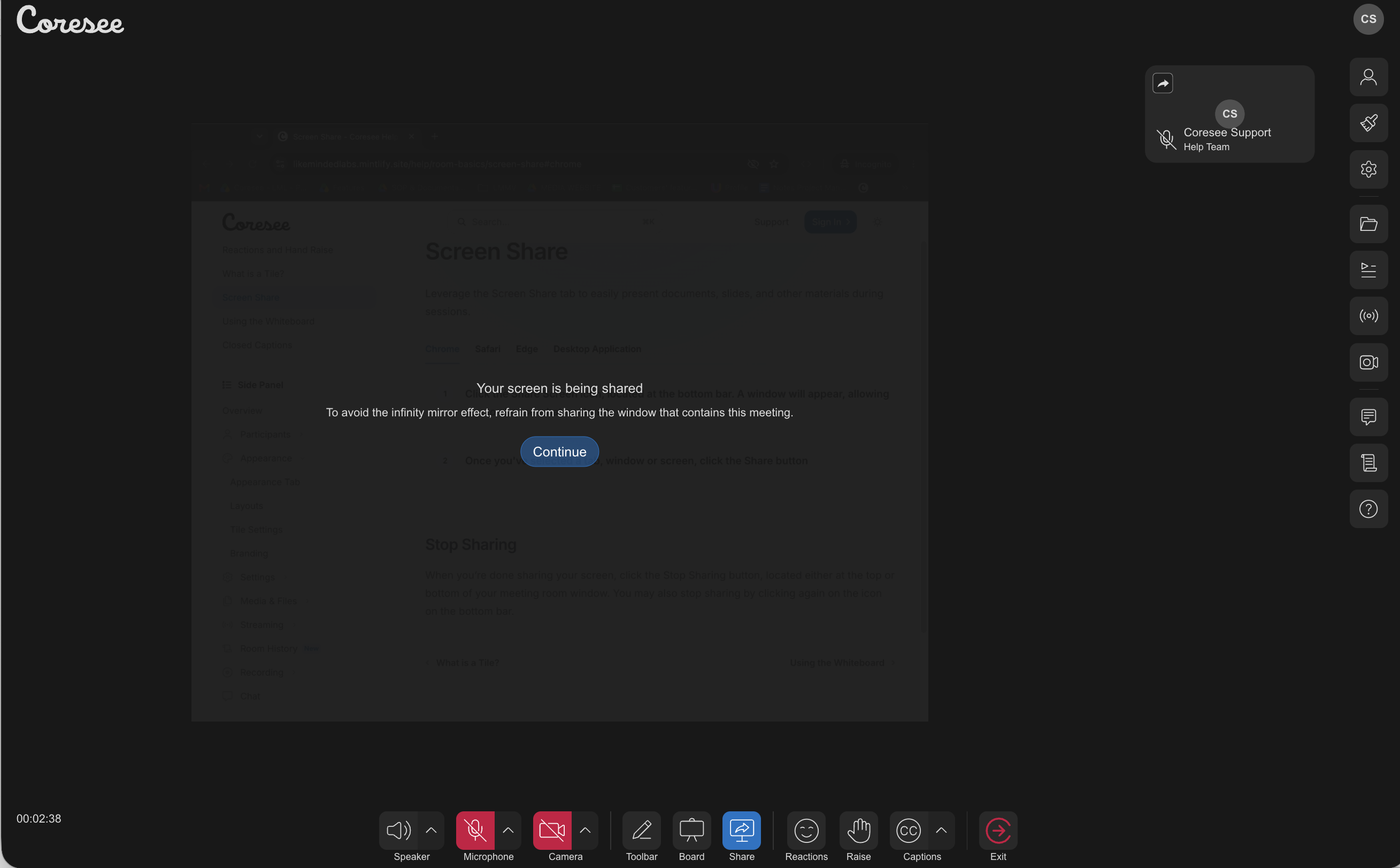The height and width of the screenshot is (868, 1400).
Task: Open Branding sidebar item
Action: coord(249,553)
